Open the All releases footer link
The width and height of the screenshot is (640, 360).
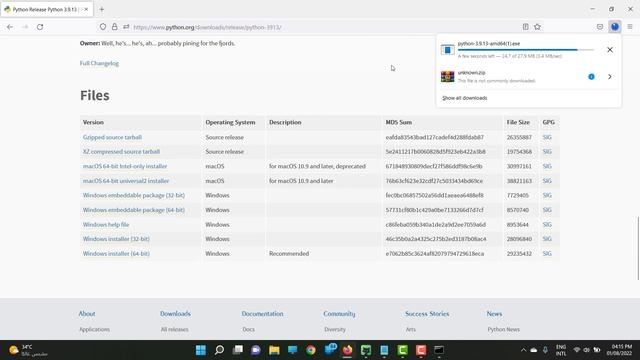click(x=174, y=329)
